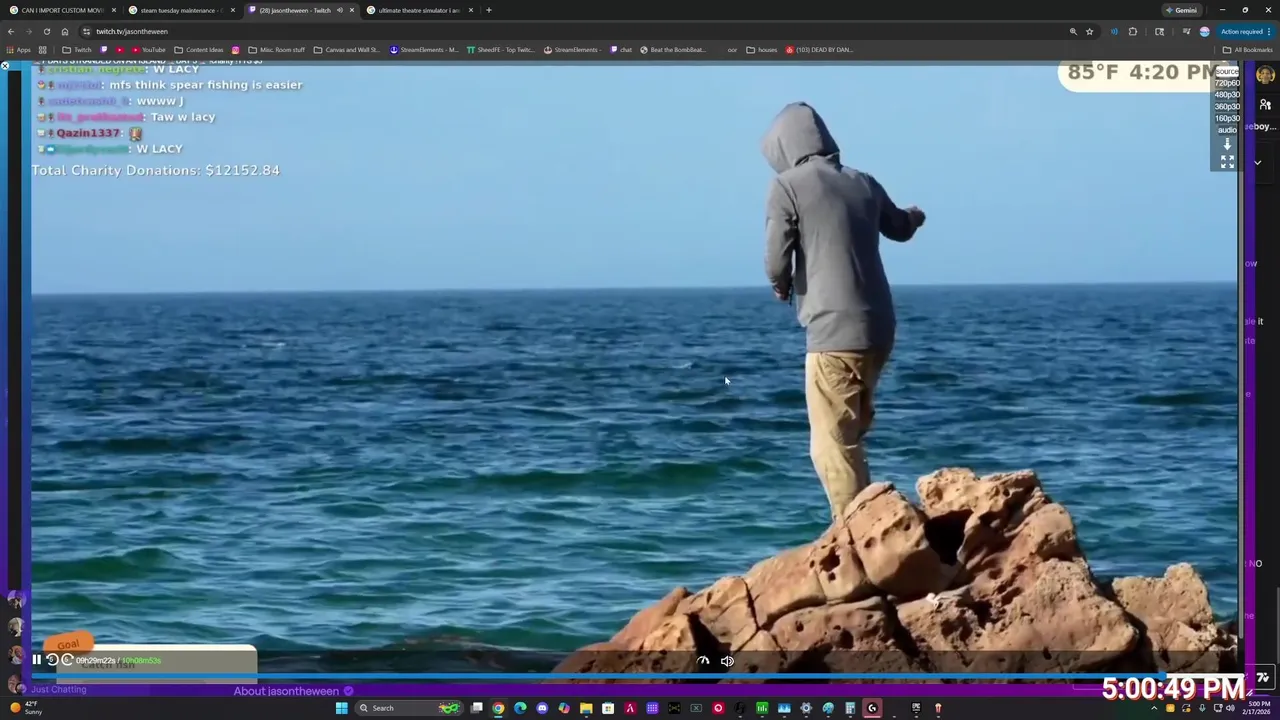Open the Windows Start menu

click(341, 708)
